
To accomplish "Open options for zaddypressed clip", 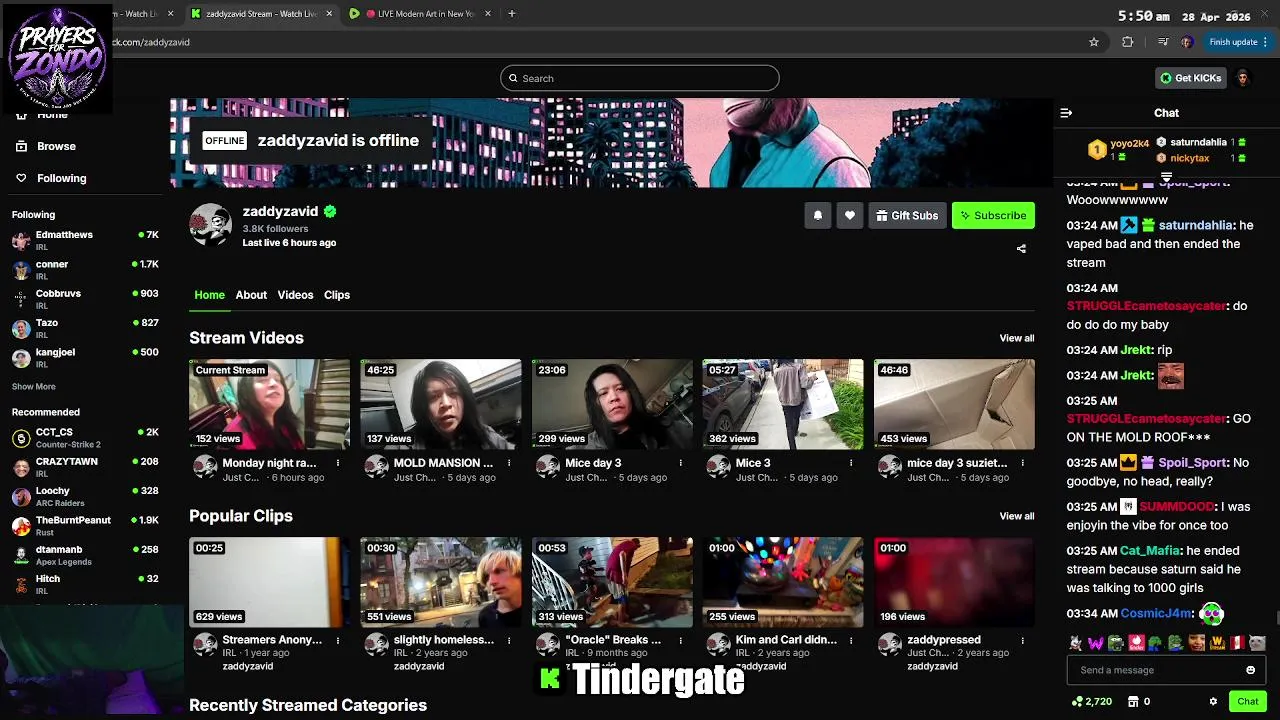I will (x=1022, y=640).
